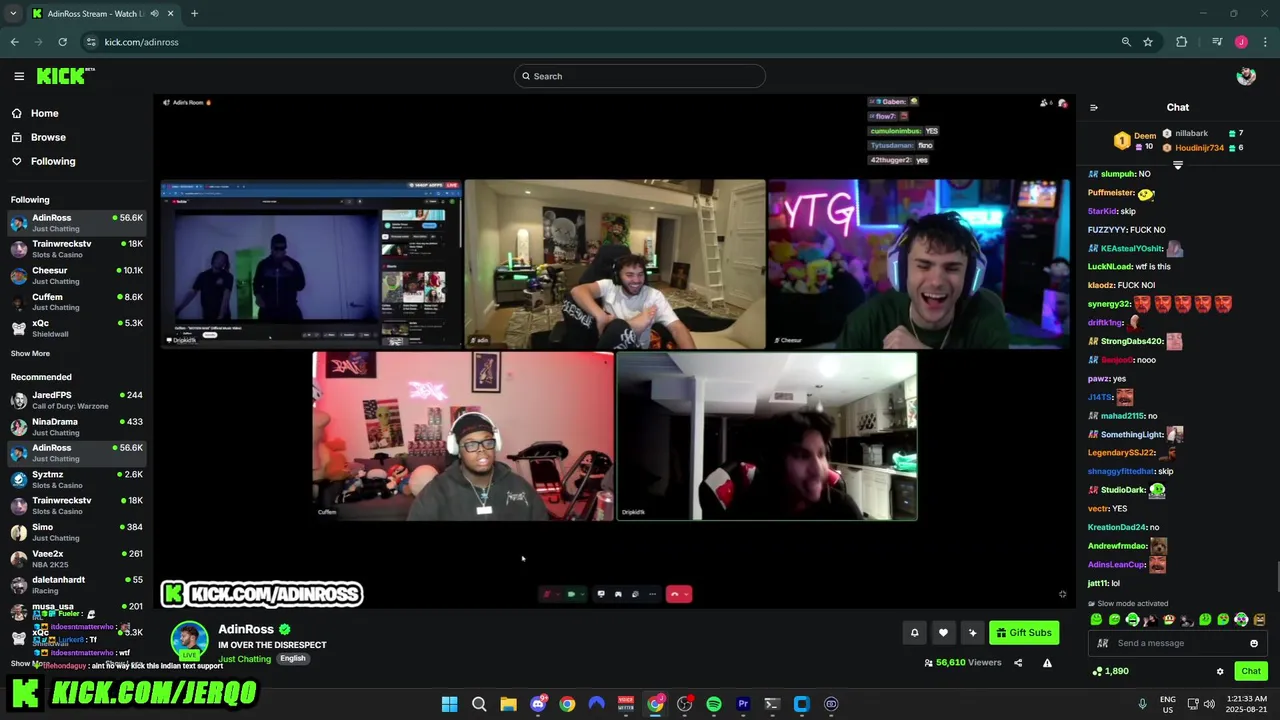The height and width of the screenshot is (720, 1280).
Task: Click the Search input field
Action: coord(640,76)
